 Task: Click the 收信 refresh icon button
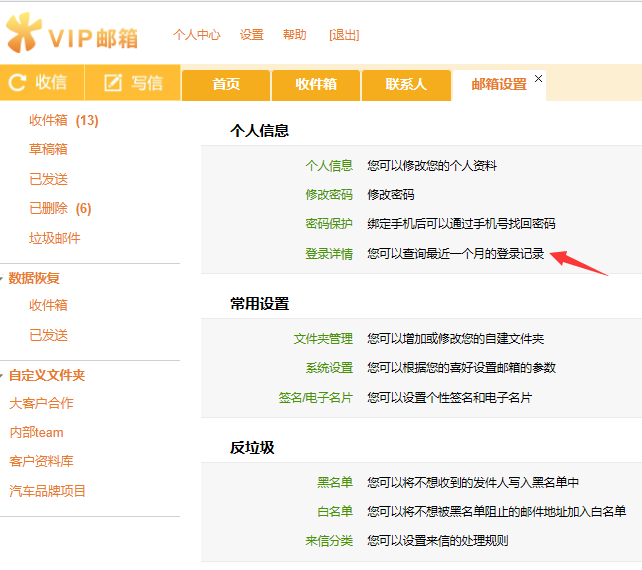tap(17, 83)
